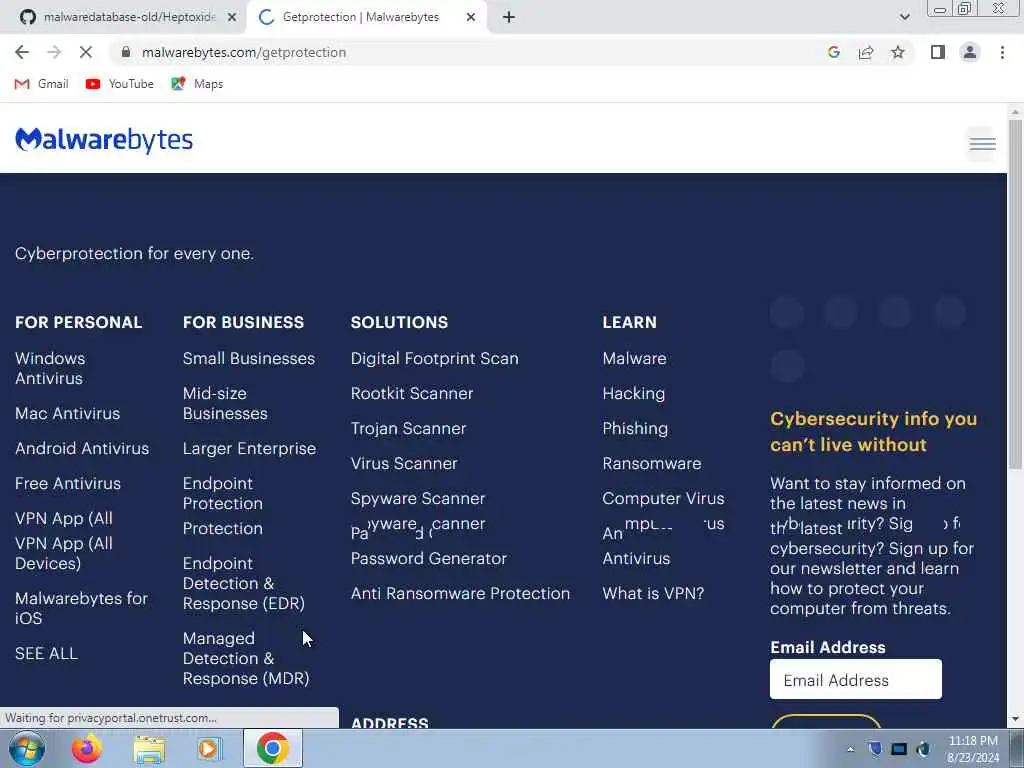Open Small Businesses link
The height and width of the screenshot is (768, 1024).
[x=249, y=359]
